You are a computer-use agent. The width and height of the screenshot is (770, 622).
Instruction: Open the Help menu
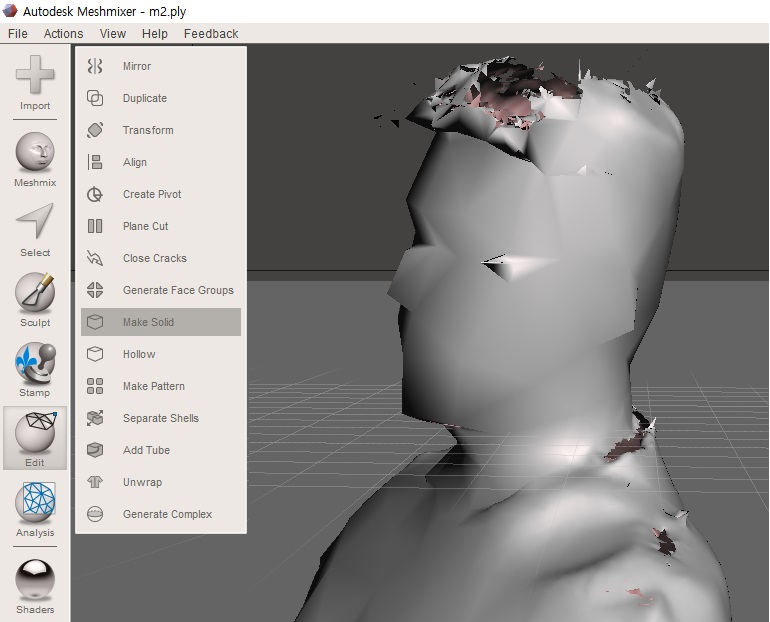click(155, 33)
